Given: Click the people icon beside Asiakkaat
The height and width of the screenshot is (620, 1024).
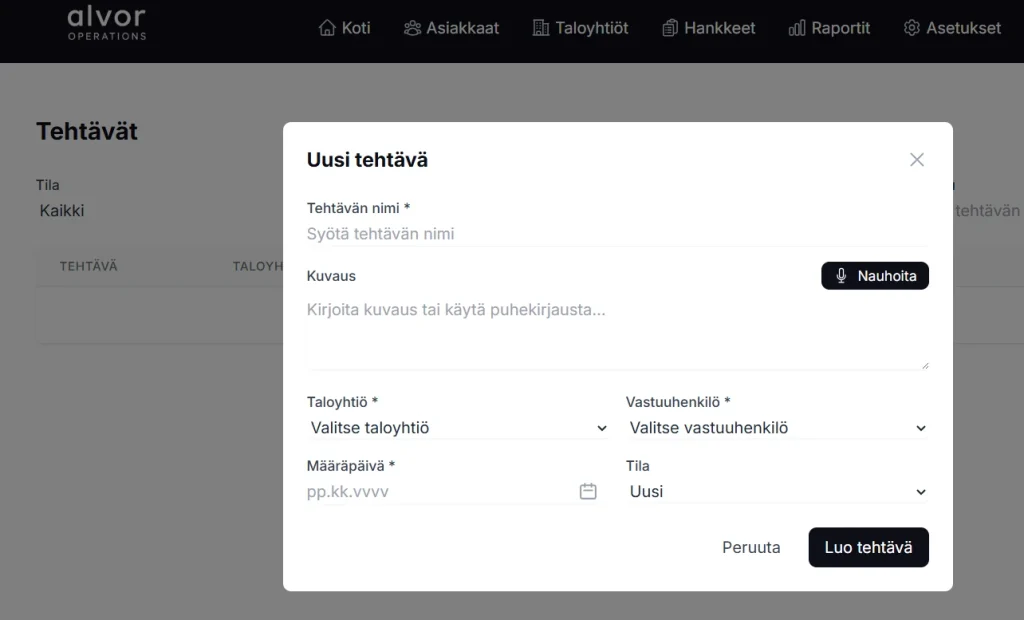Looking at the screenshot, I should 412,28.
